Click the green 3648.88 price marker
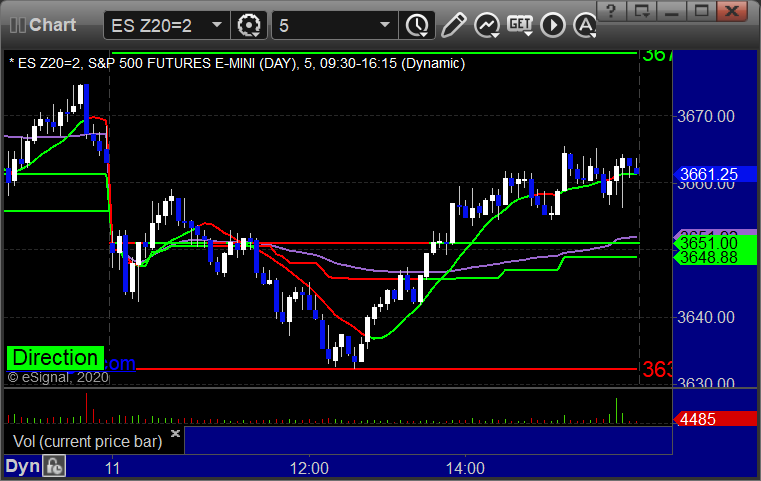 713,257
